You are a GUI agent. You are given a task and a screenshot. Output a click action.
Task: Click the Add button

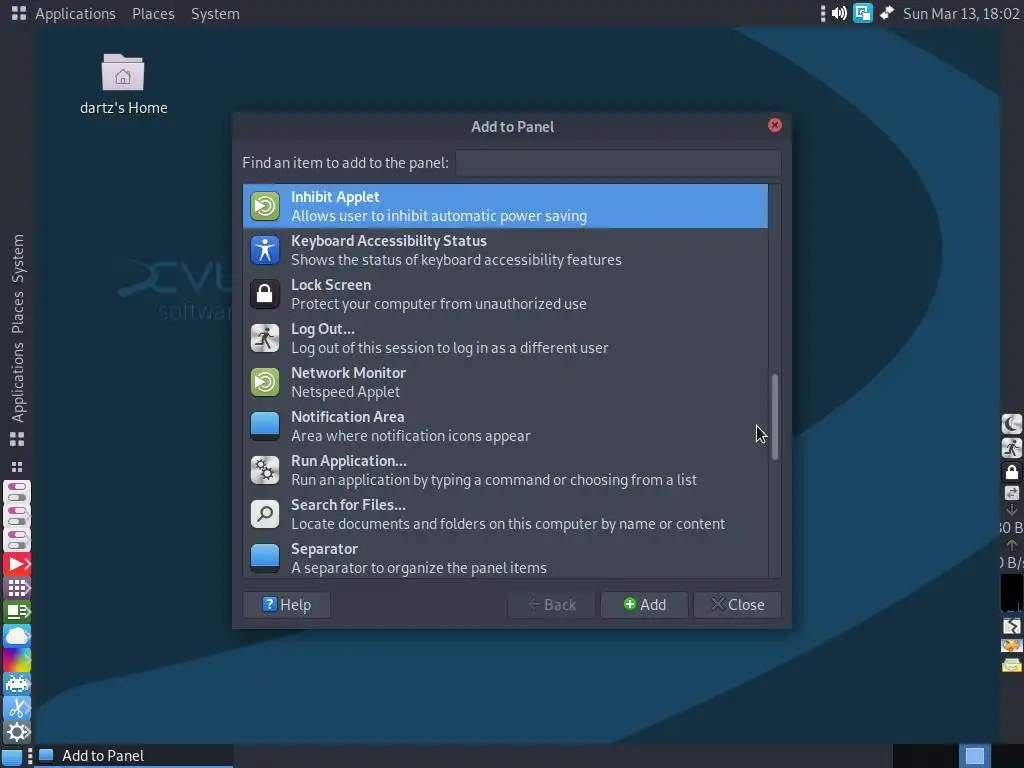point(644,605)
